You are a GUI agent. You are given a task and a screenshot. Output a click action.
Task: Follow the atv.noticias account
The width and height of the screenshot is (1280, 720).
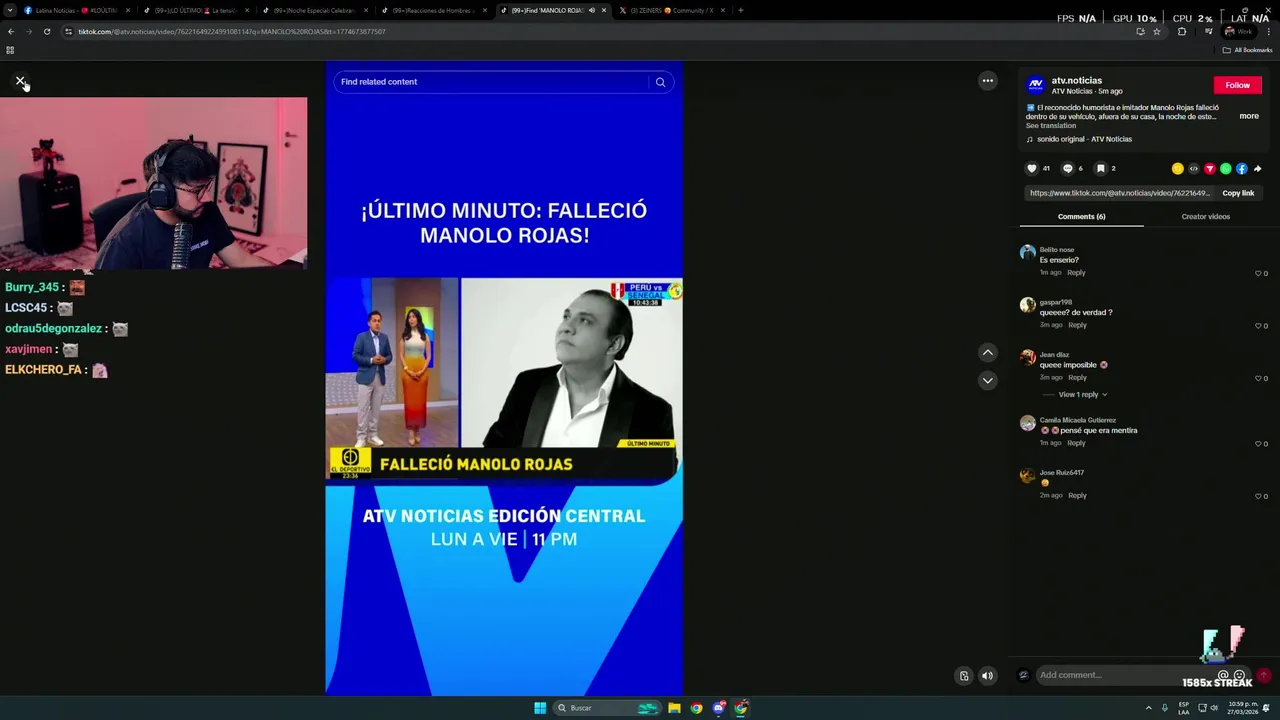pyautogui.click(x=1237, y=85)
